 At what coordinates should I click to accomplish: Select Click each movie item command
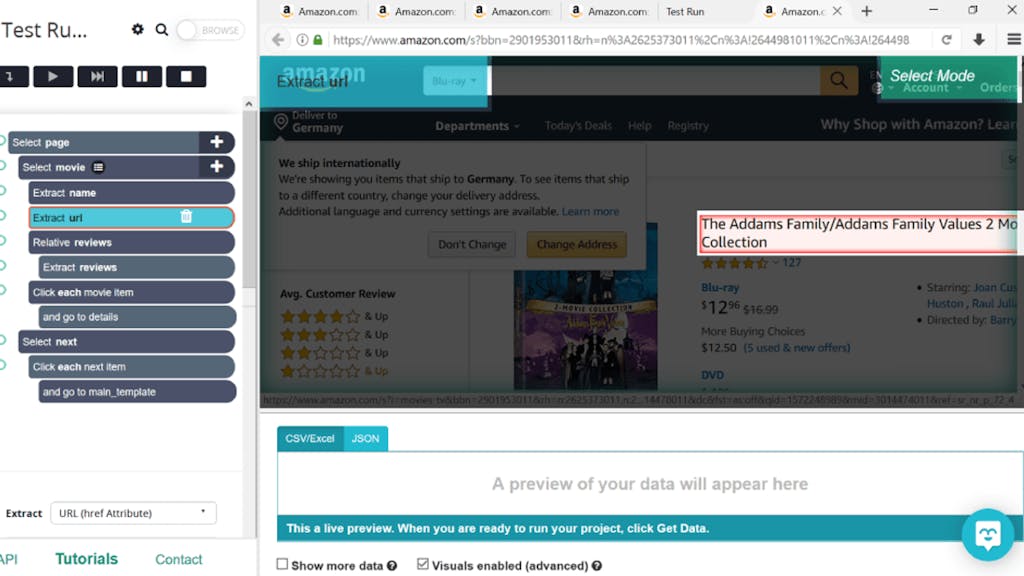point(131,292)
